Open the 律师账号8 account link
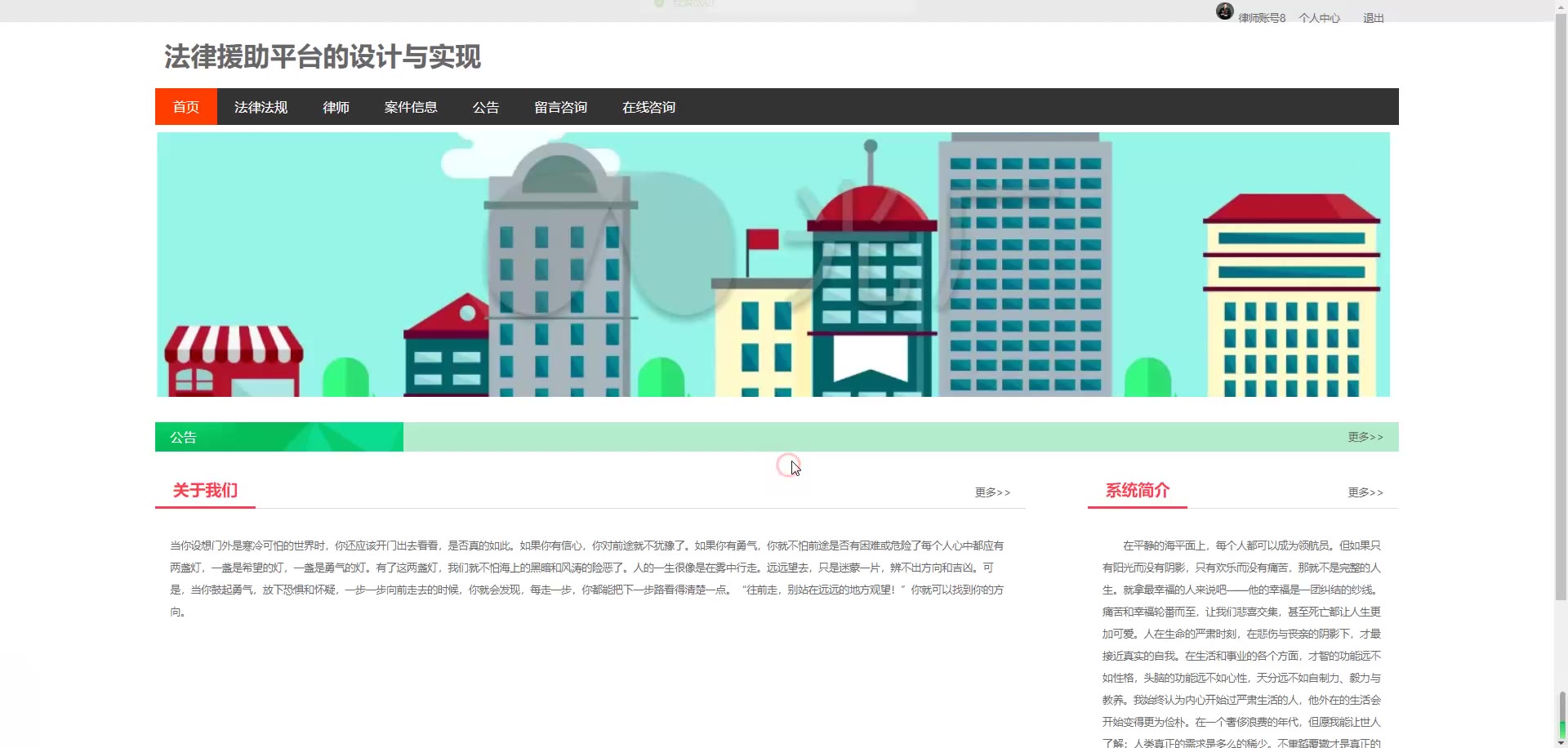The width and height of the screenshot is (1568, 748). (x=1262, y=18)
